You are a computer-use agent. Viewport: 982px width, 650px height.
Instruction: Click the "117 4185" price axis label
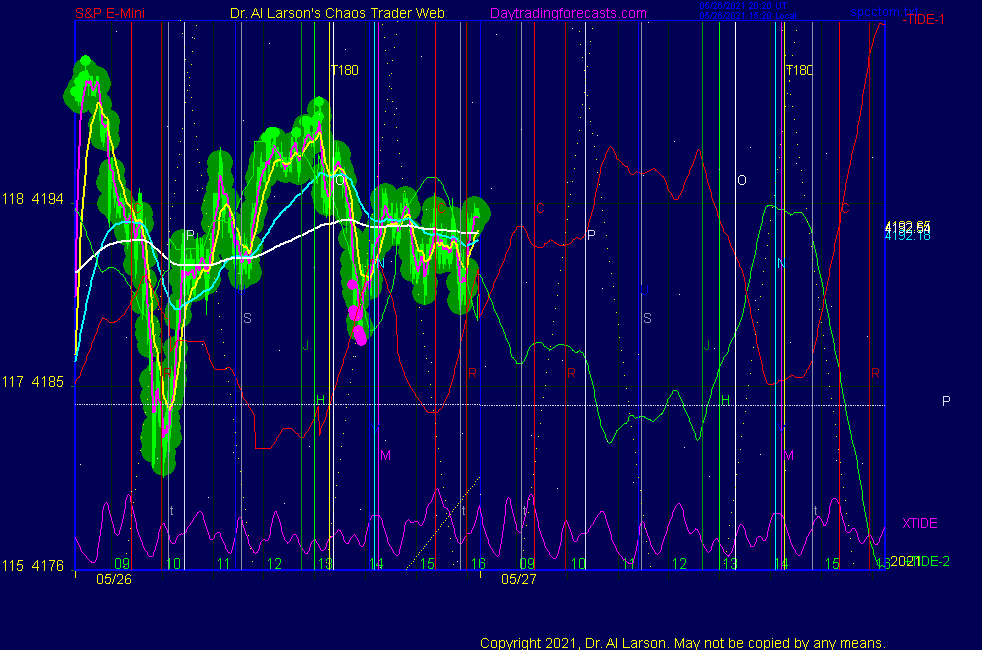point(33,381)
